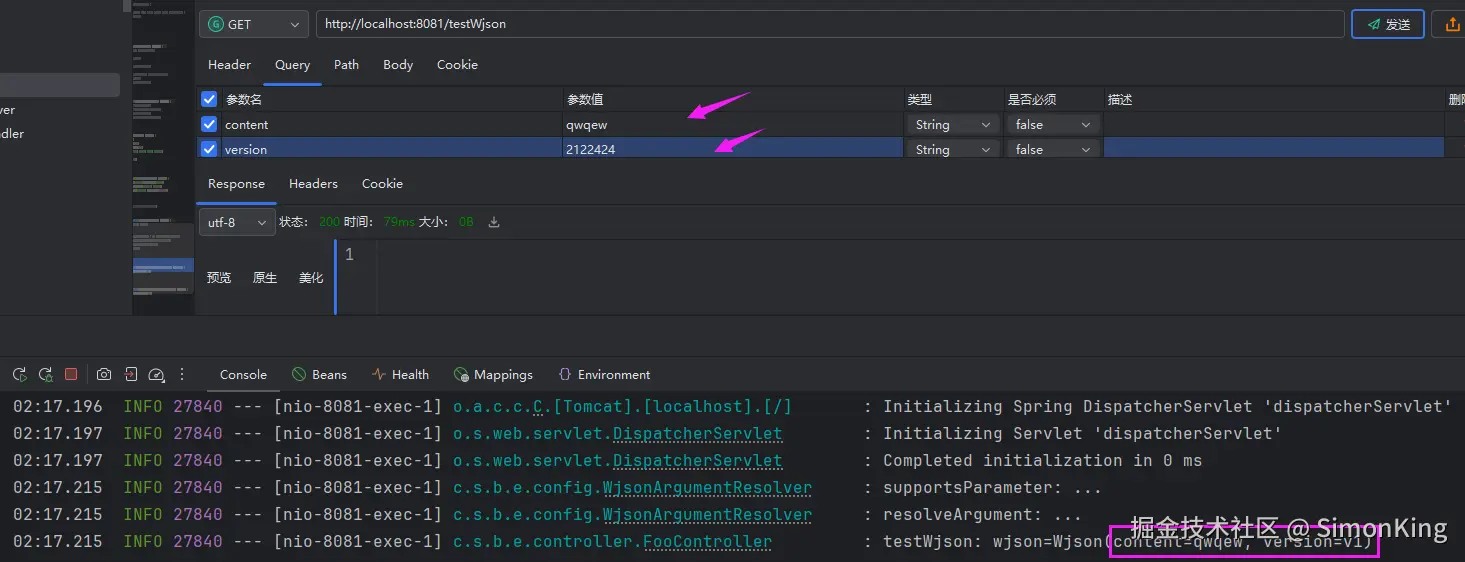This screenshot has height=562, width=1465.
Task: Click the camera thread dump icon
Action: click(104, 375)
